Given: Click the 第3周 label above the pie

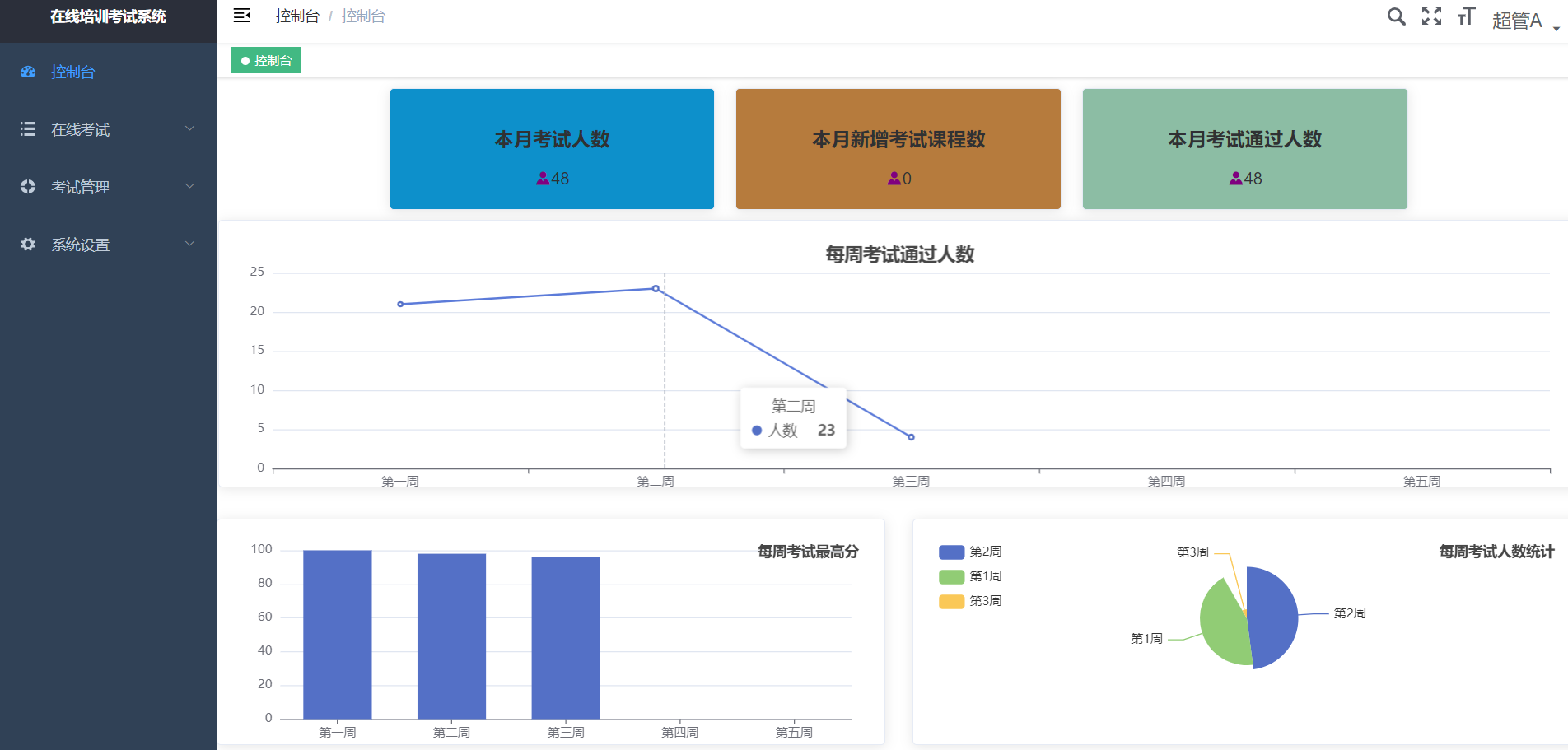Looking at the screenshot, I should point(1192,552).
